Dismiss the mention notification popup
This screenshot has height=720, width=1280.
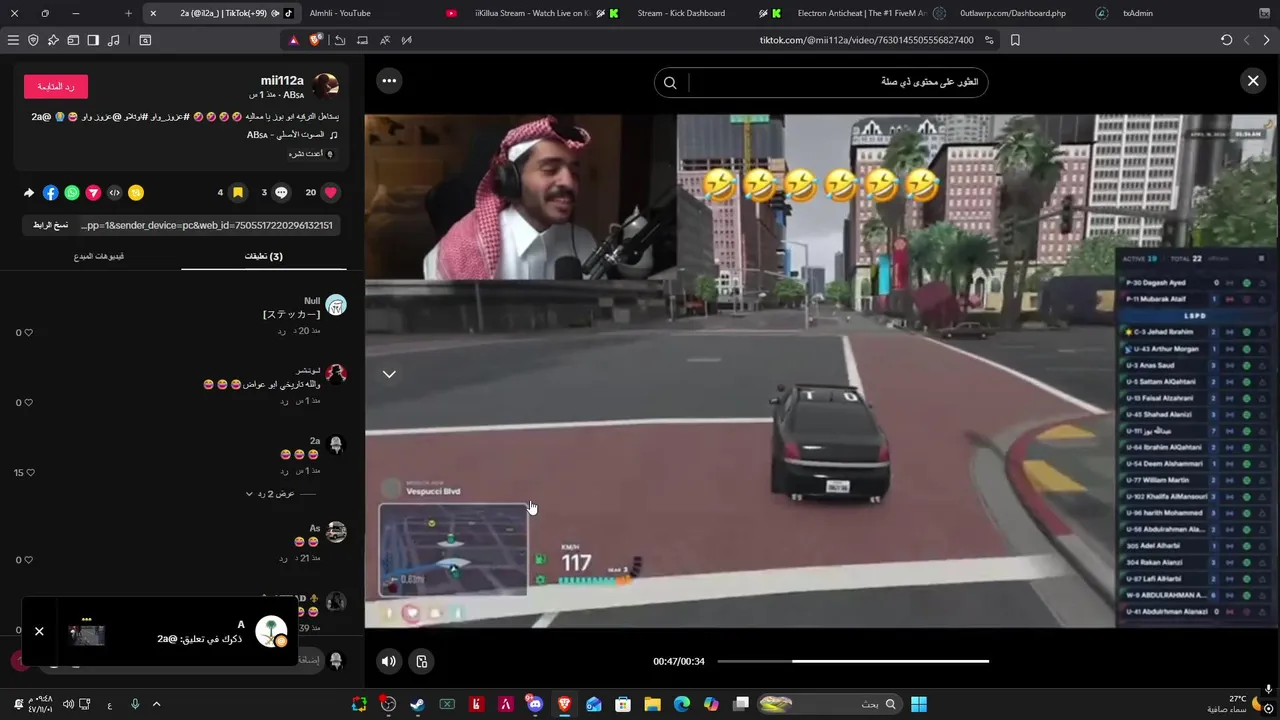39,631
